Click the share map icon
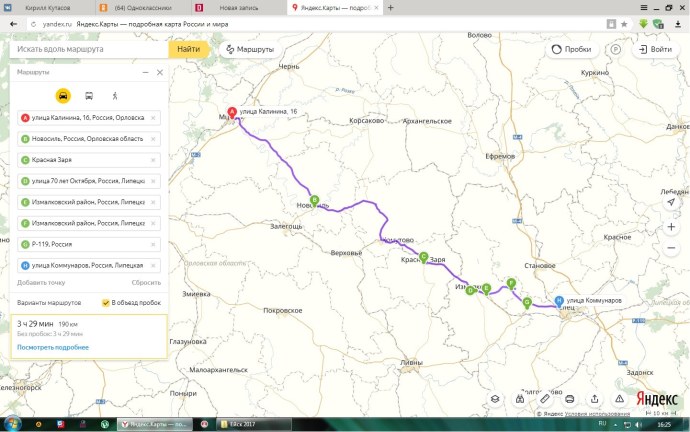 [x=595, y=398]
